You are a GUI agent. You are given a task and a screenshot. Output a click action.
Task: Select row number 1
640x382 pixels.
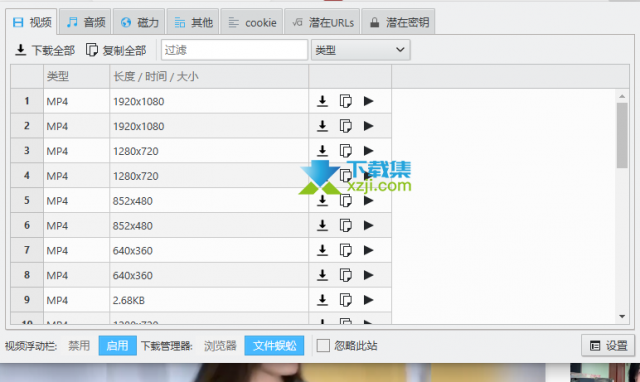coord(27,101)
